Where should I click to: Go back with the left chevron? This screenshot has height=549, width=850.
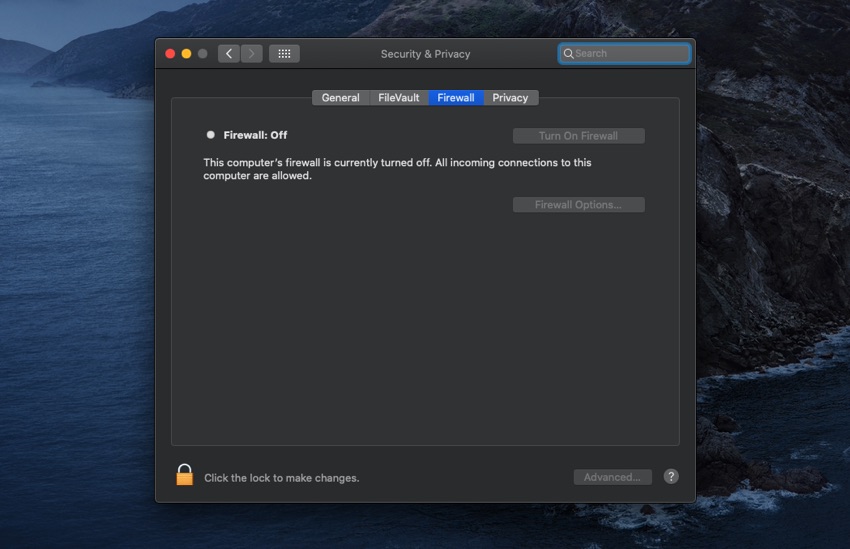[x=229, y=54]
